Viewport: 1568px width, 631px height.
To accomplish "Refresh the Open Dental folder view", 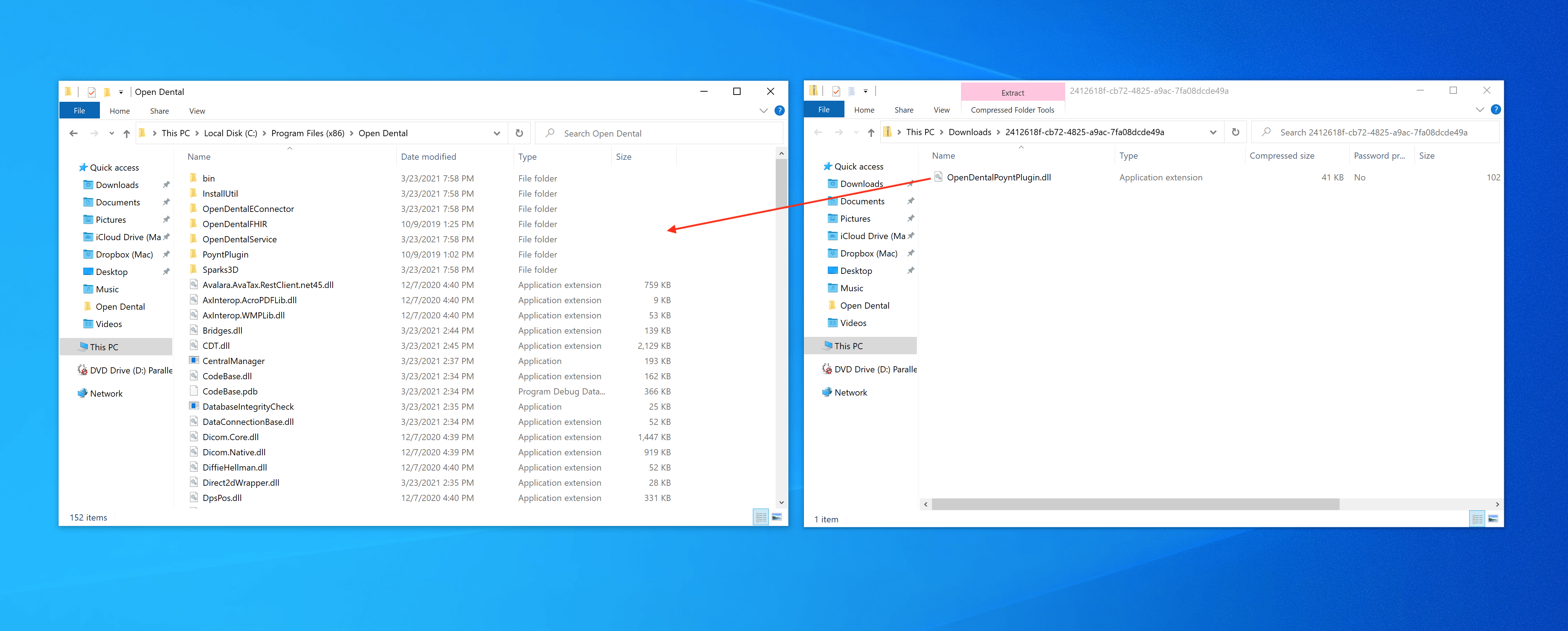I will click(519, 133).
